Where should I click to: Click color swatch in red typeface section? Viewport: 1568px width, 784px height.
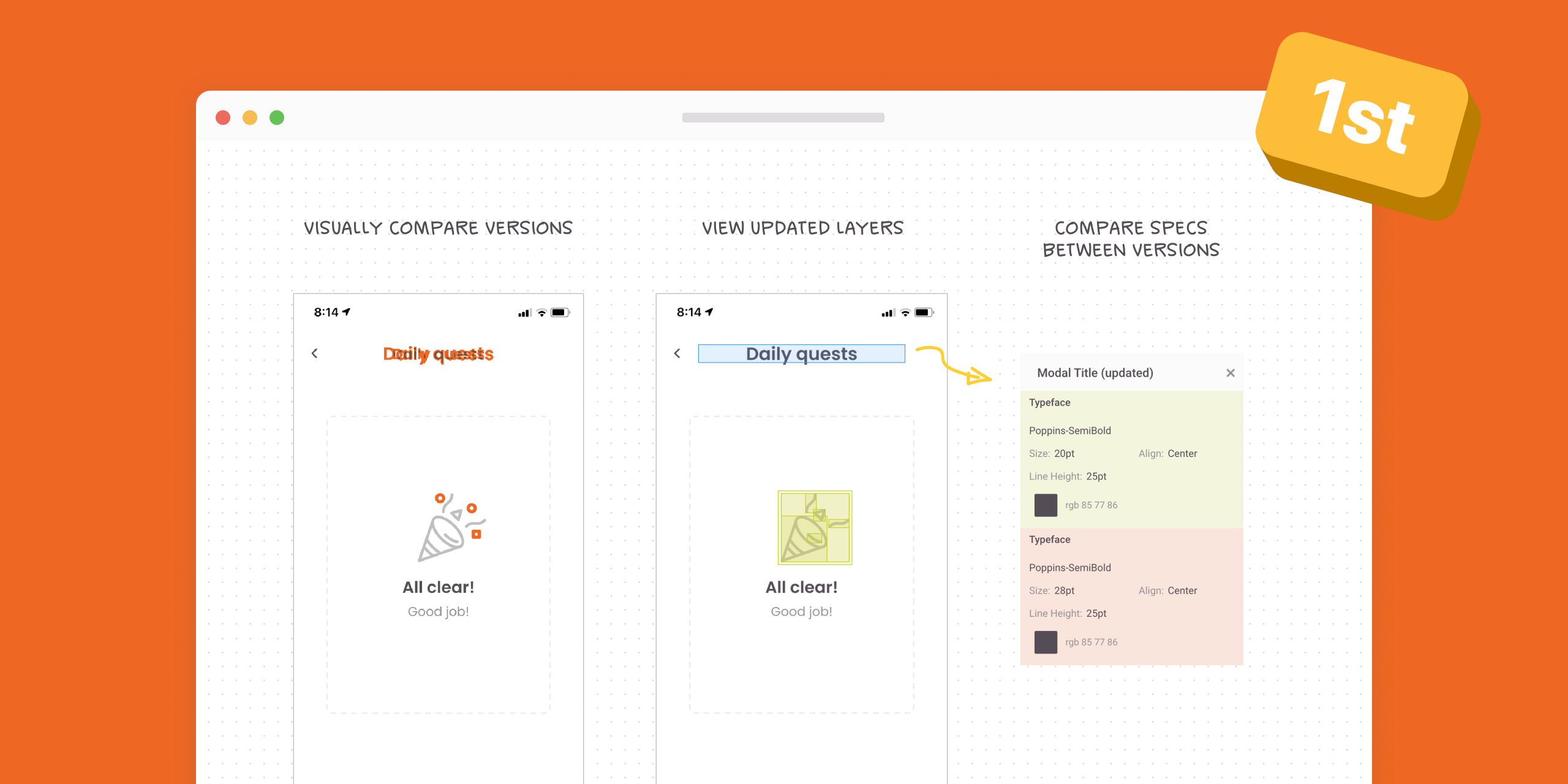(x=1046, y=643)
